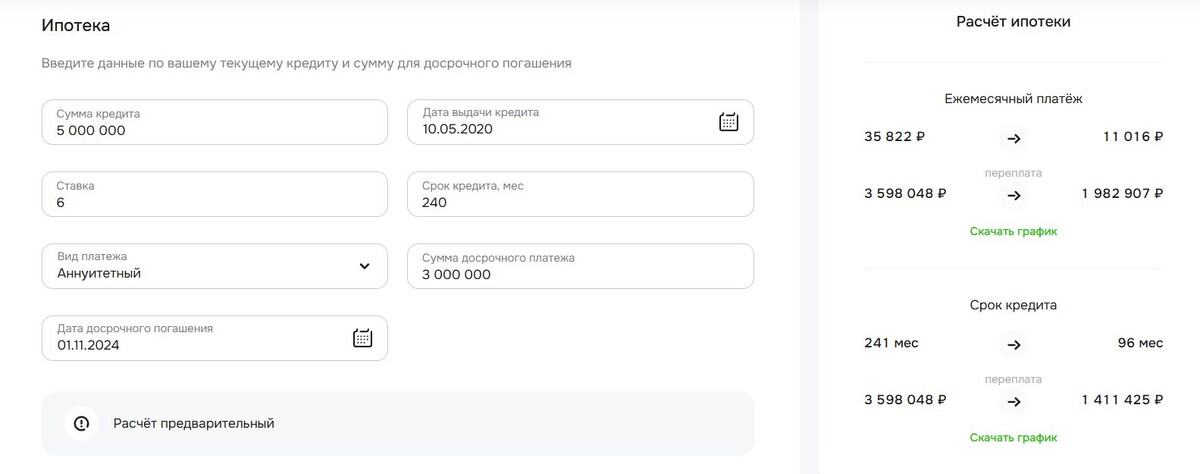Click the warning icon beside Расчёт предварительный
Viewport: 1200px width, 474px height.
[x=82, y=423]
